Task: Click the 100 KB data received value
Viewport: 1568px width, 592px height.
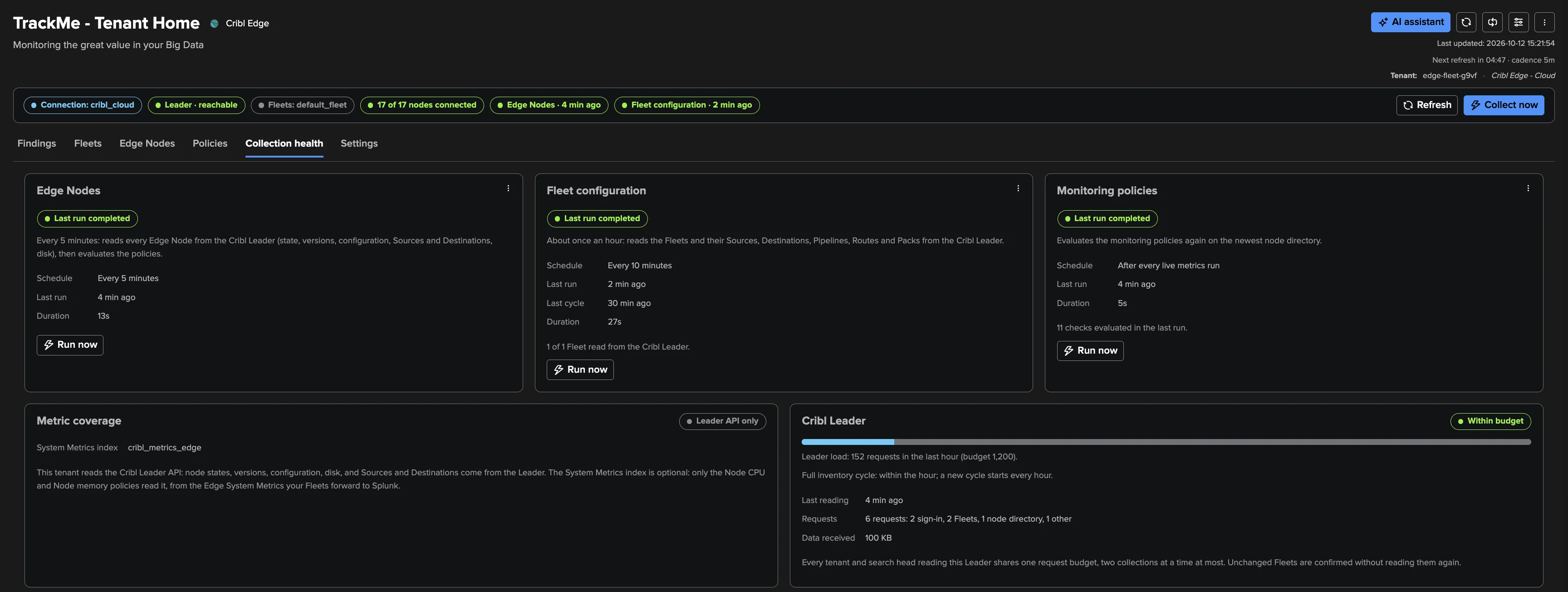Action: point(878,538)
